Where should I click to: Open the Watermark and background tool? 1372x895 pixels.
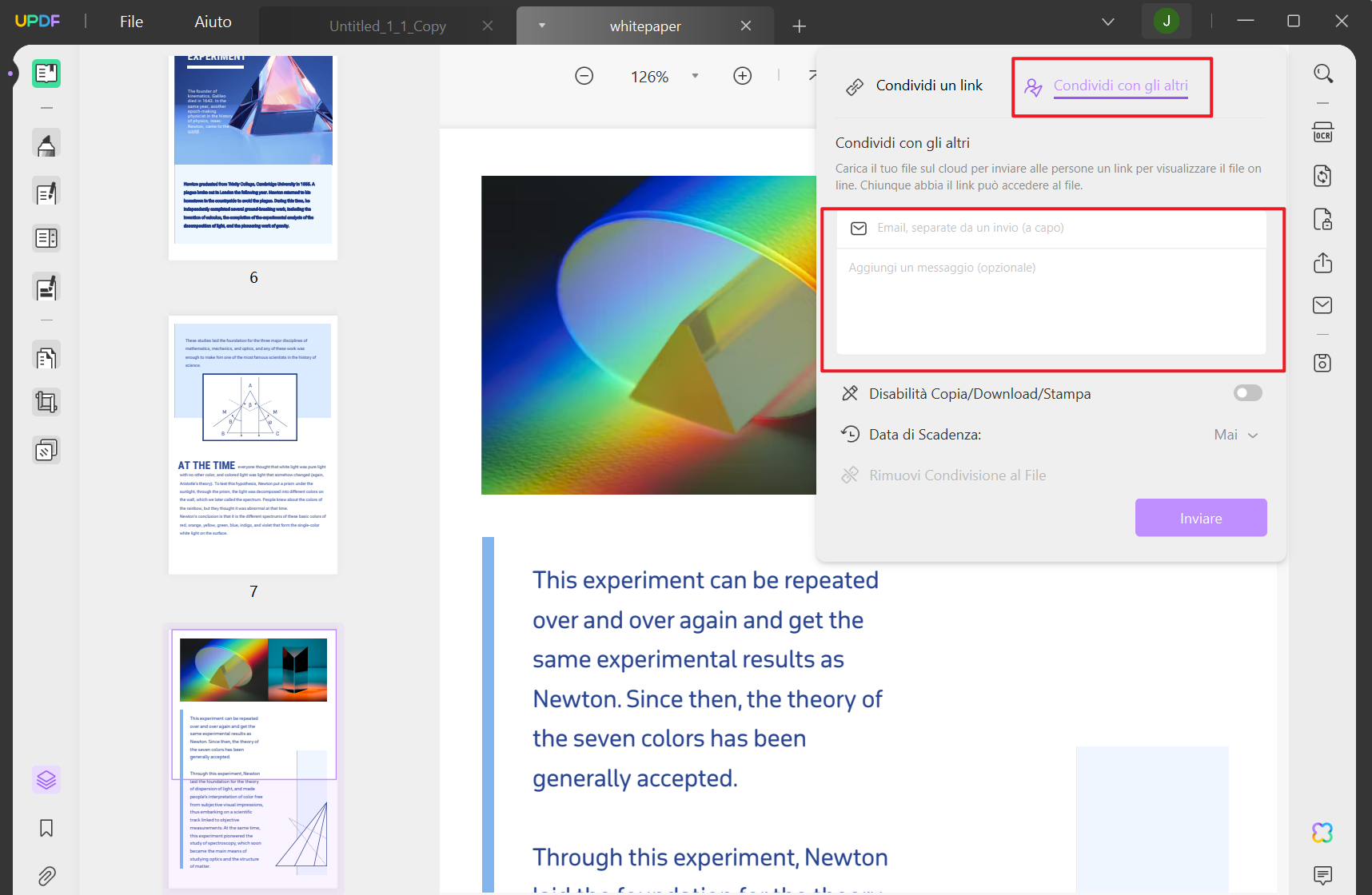coord(46,451)
